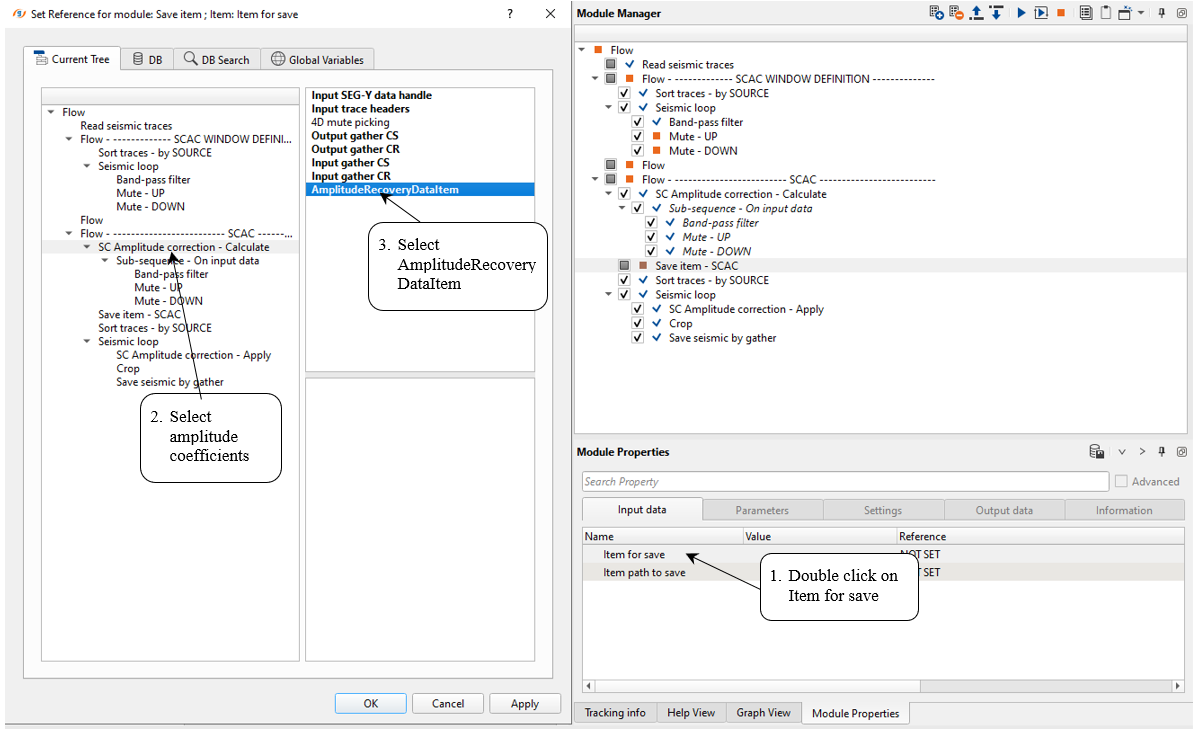
Task: Click the remove module icon with minus sign
Action: [x=956, y=13]
